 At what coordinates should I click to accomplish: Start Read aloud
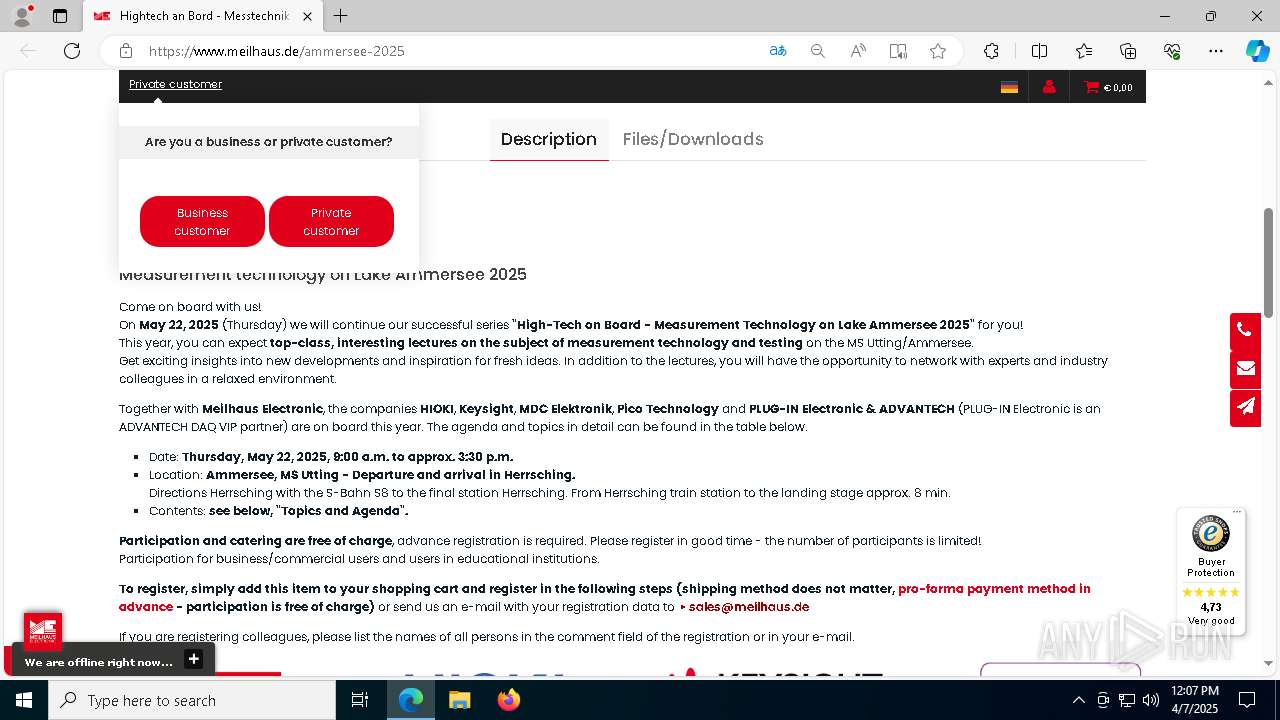click(858, 51)
